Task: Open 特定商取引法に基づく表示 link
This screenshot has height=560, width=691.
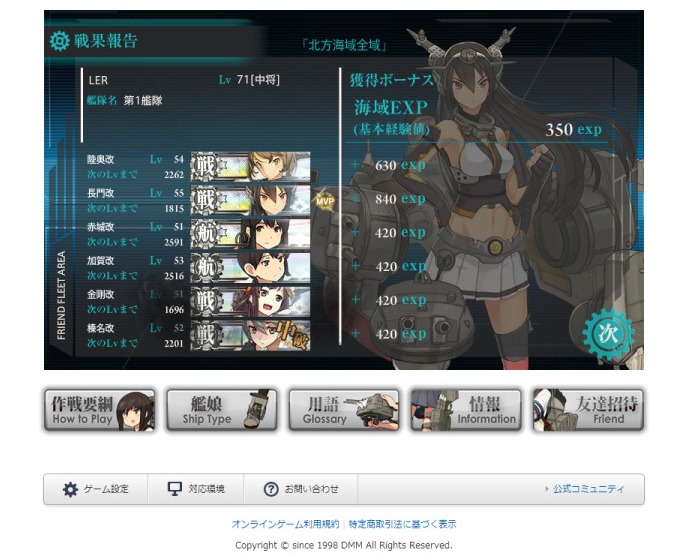Action: [402, 524]
